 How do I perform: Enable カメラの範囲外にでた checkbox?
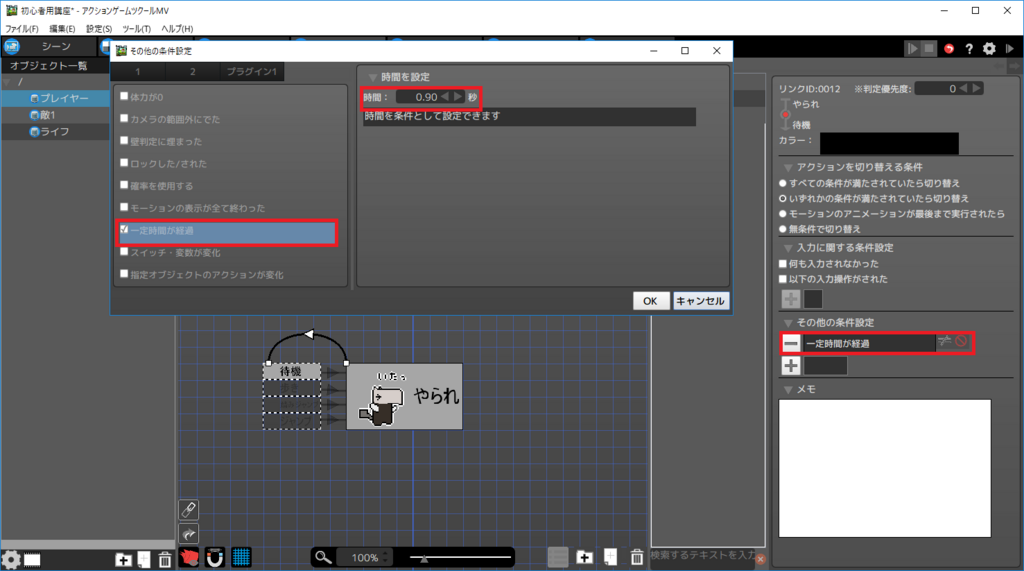point(124,118)
